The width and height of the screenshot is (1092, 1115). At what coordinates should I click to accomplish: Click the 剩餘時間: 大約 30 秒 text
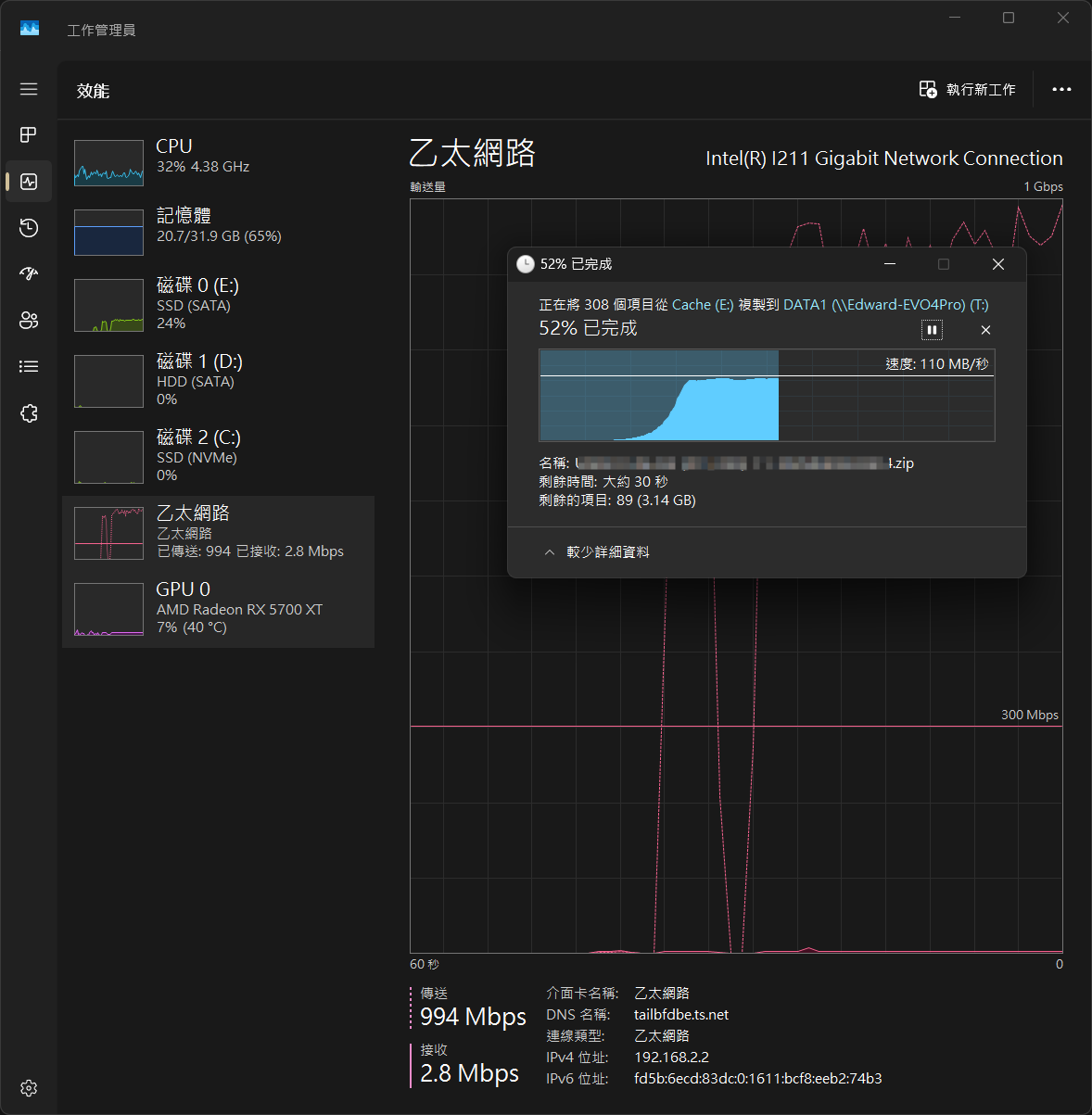[x=603, y=481]
